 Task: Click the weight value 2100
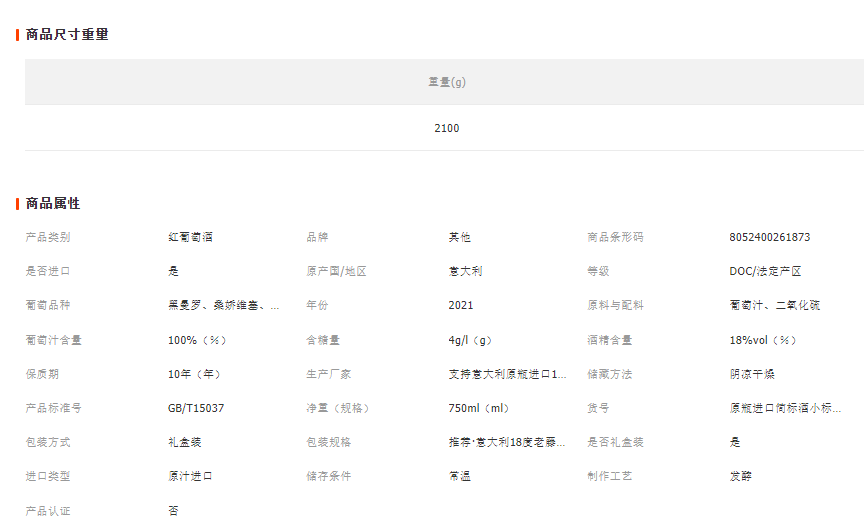tap(447, 128)
